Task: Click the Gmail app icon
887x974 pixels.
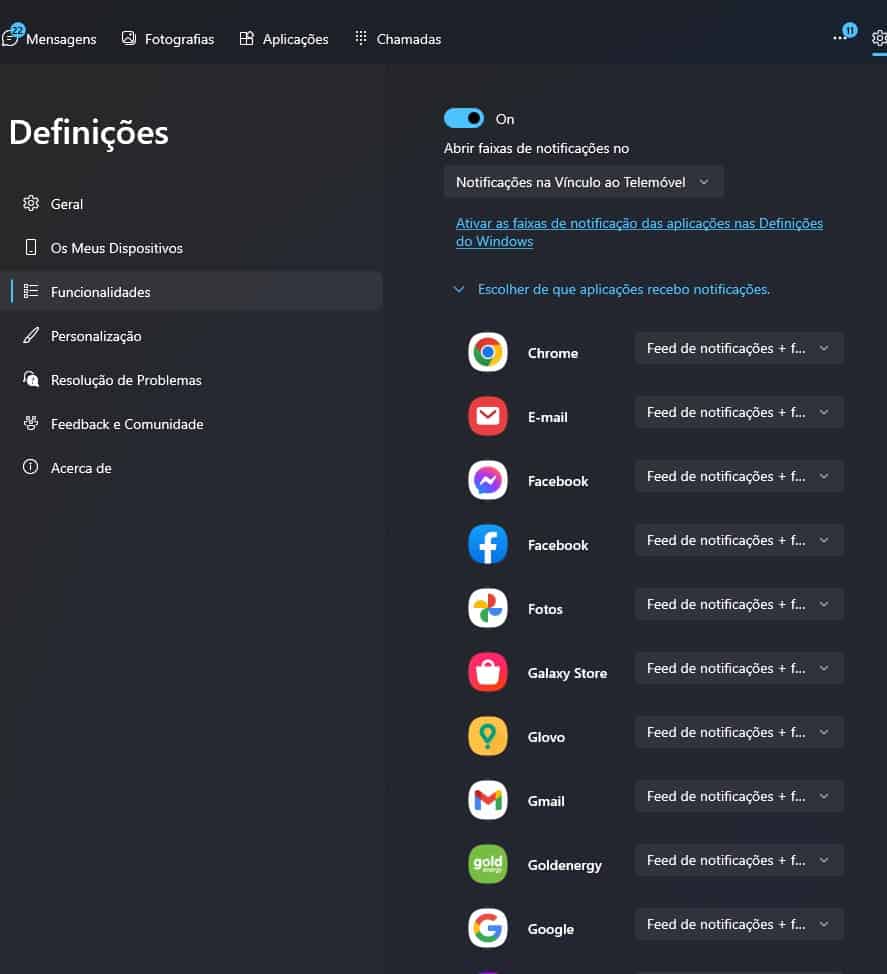Action: click(488, 799)
